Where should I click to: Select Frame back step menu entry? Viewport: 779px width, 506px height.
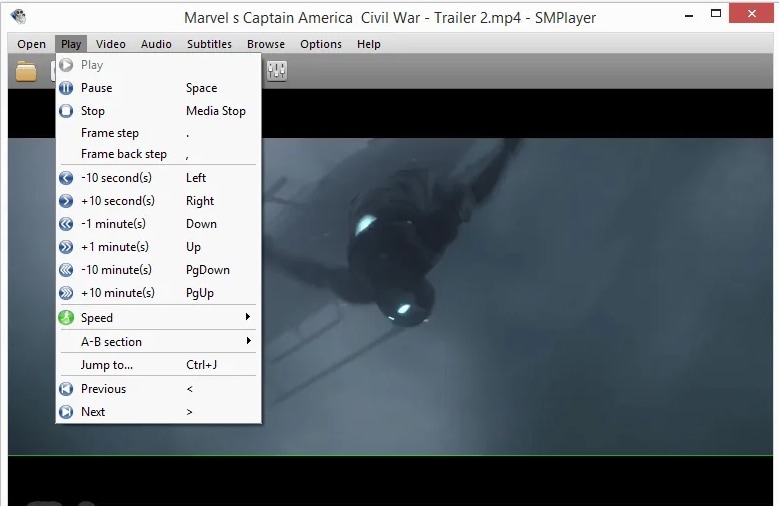click(158, 154)
